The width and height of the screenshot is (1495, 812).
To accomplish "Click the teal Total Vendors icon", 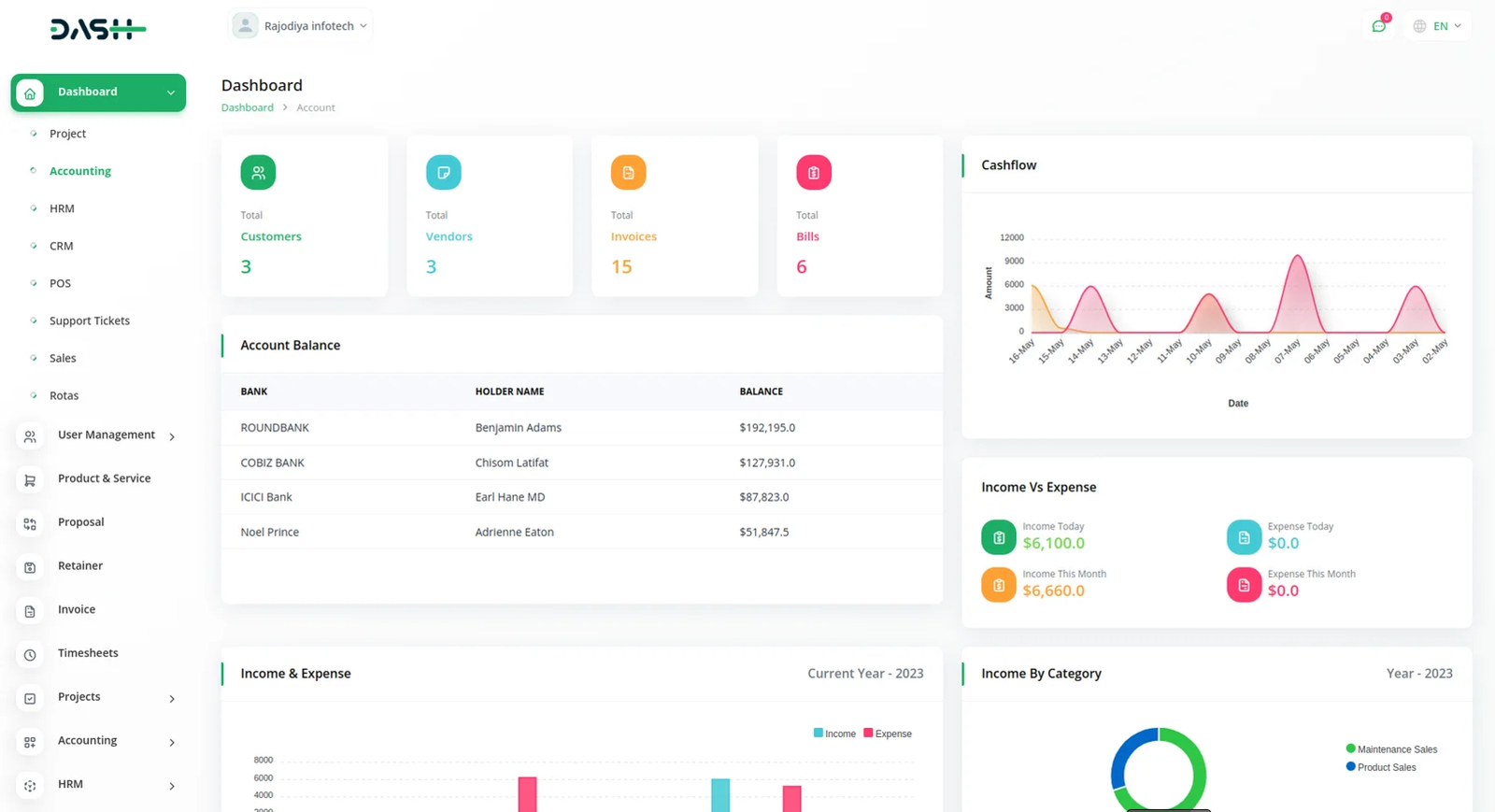I will [x=443, y=173].
